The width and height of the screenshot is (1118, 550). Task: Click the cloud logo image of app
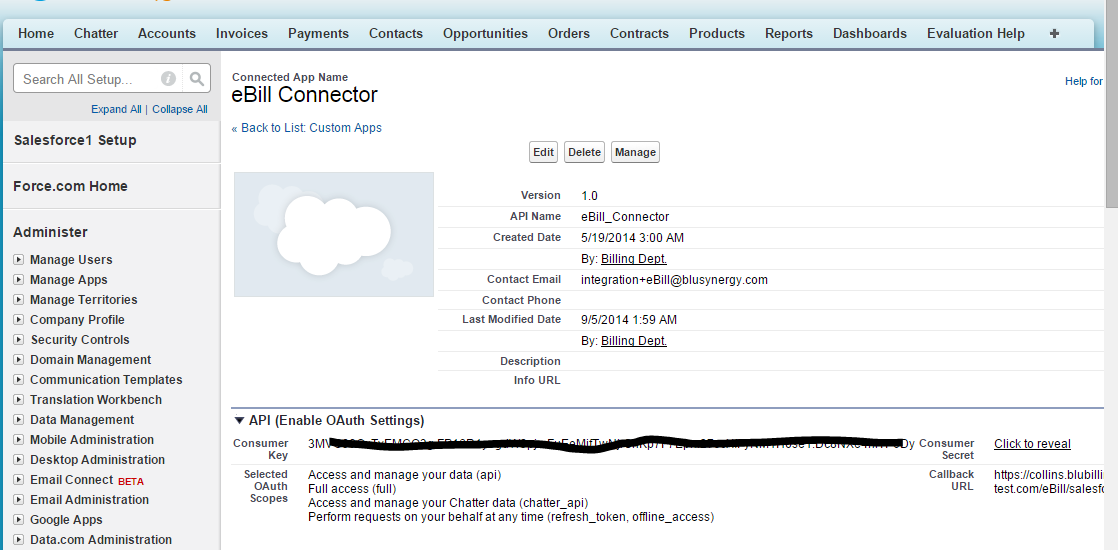[334, 234]
